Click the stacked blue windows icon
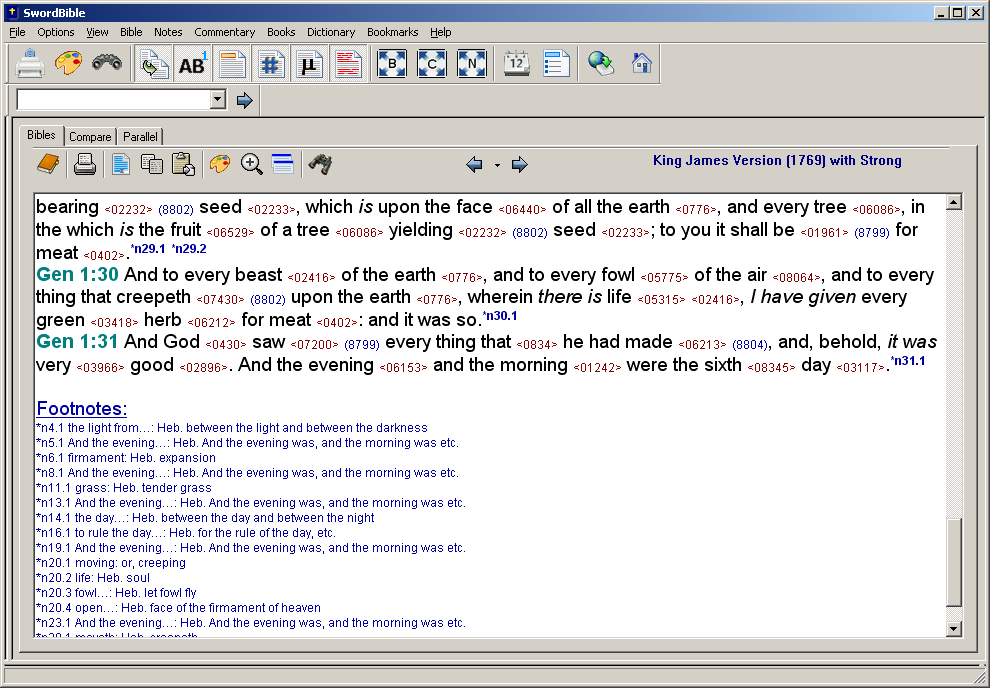The image size is (990, 688). 282,164
